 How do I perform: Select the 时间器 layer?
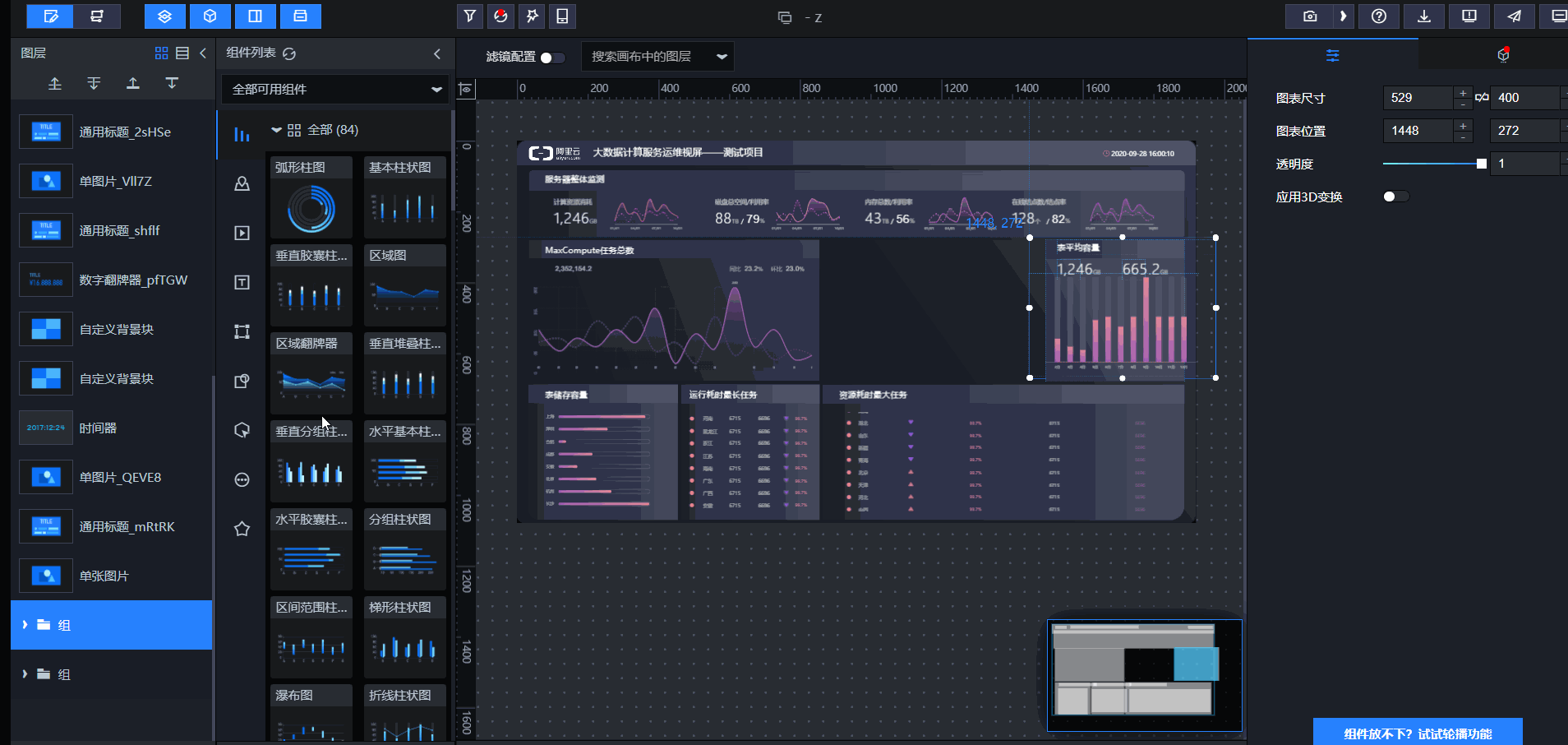pyautogui.click(x=112, y=428)
